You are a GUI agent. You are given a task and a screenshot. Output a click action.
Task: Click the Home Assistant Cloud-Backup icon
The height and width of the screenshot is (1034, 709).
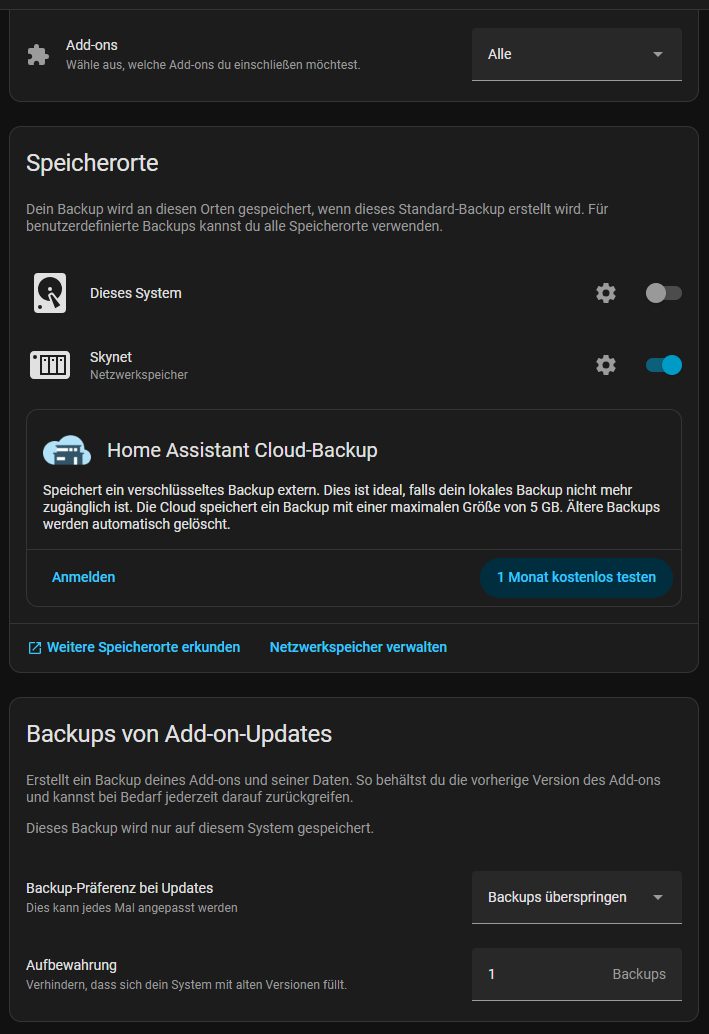pyautogui.click(x=67, y=451)
